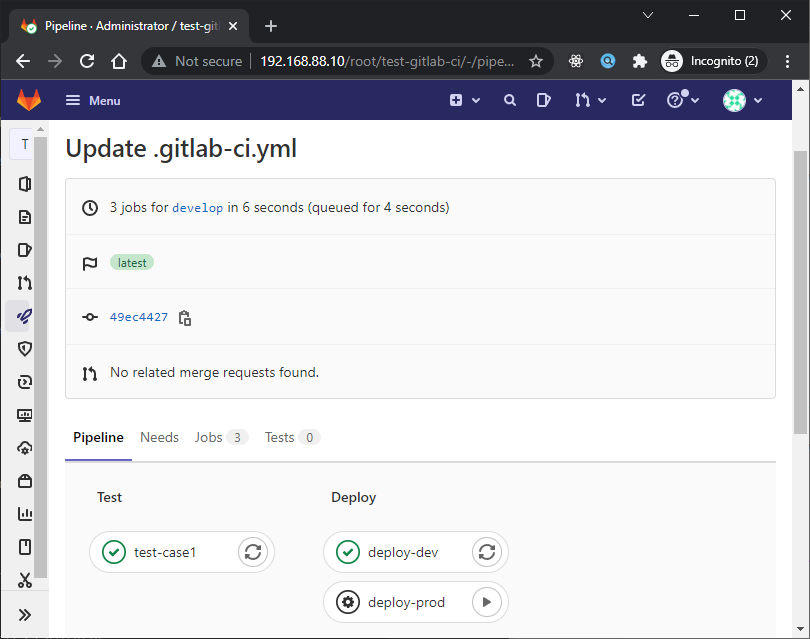Open Packages icon in sidebar

pyautogui.click(x=24, y=481)
